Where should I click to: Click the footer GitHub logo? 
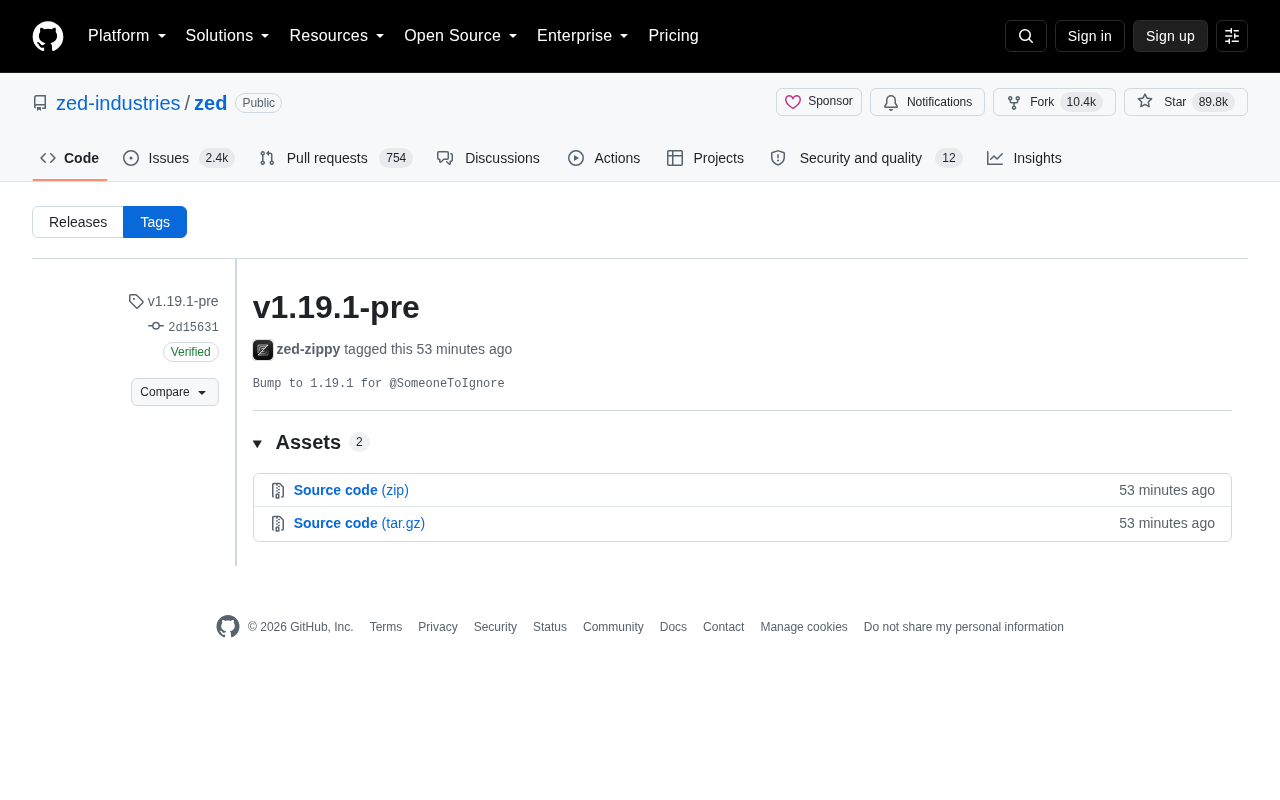tap(228, 627)
